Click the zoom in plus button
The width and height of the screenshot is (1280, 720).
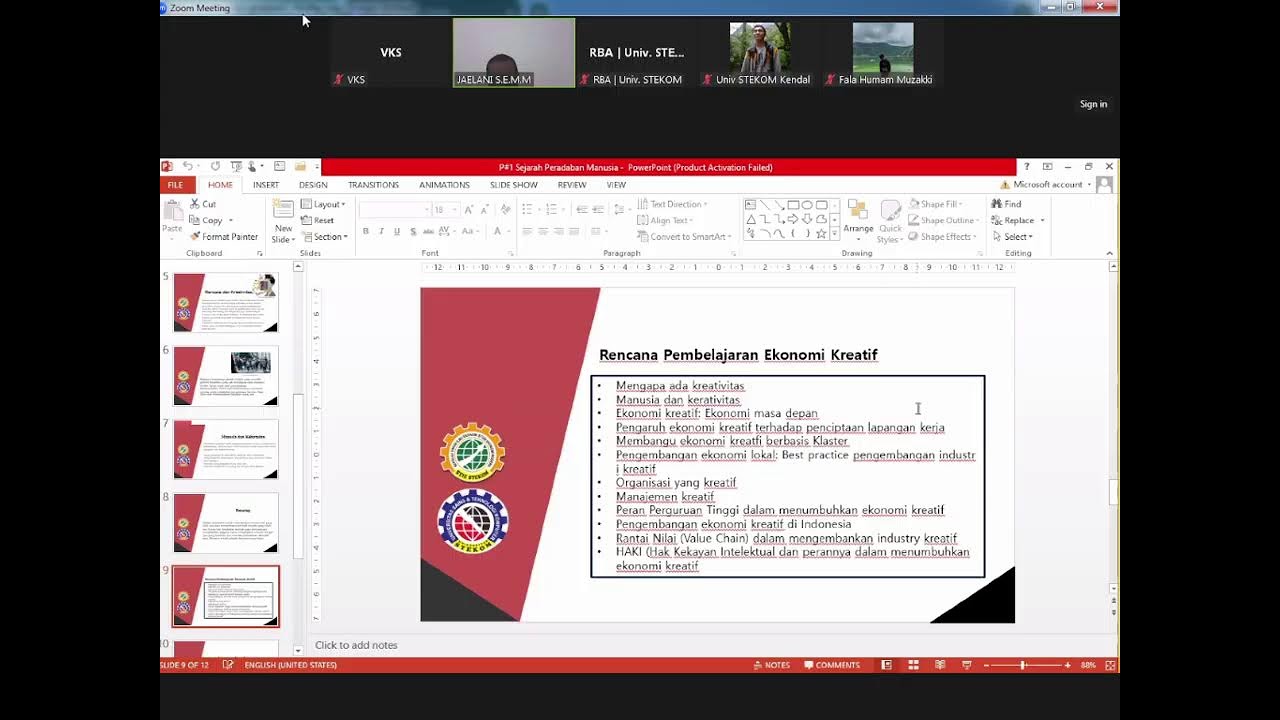click(x=1067, y=665)
